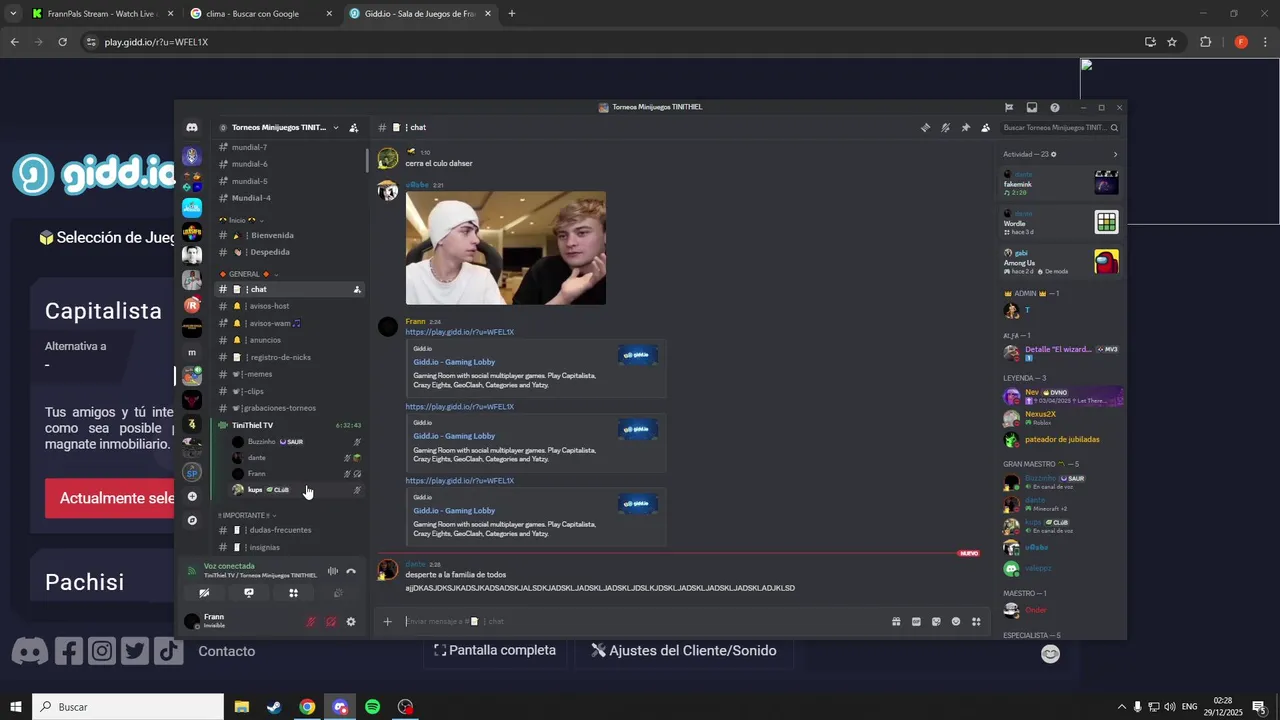The width and height of the screenshot is (1280, 720).
Task: Share your screen button in voice panel
Action: coord(249,593)
